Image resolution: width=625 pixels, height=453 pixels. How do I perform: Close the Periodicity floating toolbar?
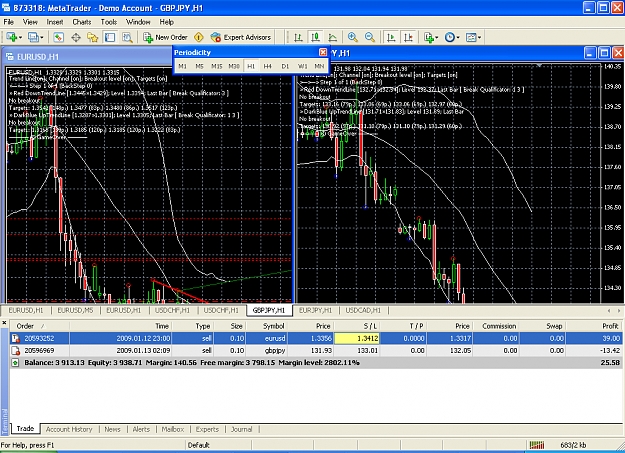click(x=323, y=52)
